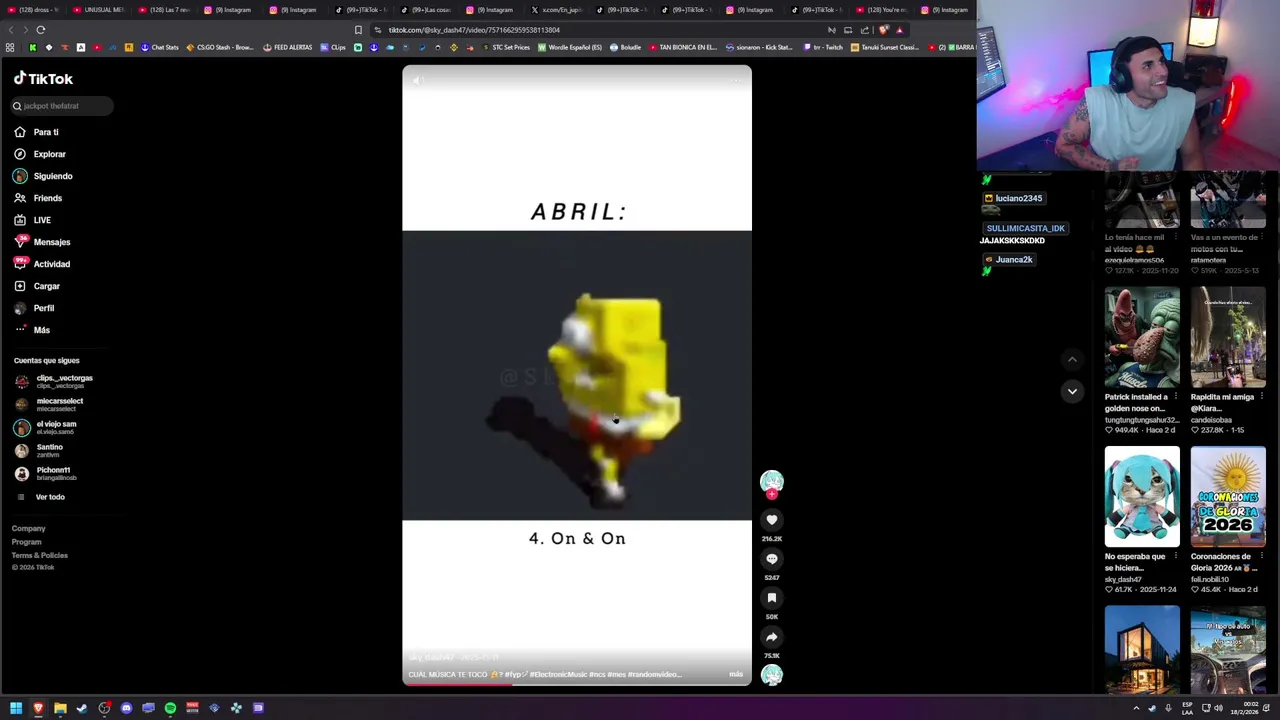Screen dimensions: 1280x720
Task: Click the browser reload button
Action: [x=41, y=30]
